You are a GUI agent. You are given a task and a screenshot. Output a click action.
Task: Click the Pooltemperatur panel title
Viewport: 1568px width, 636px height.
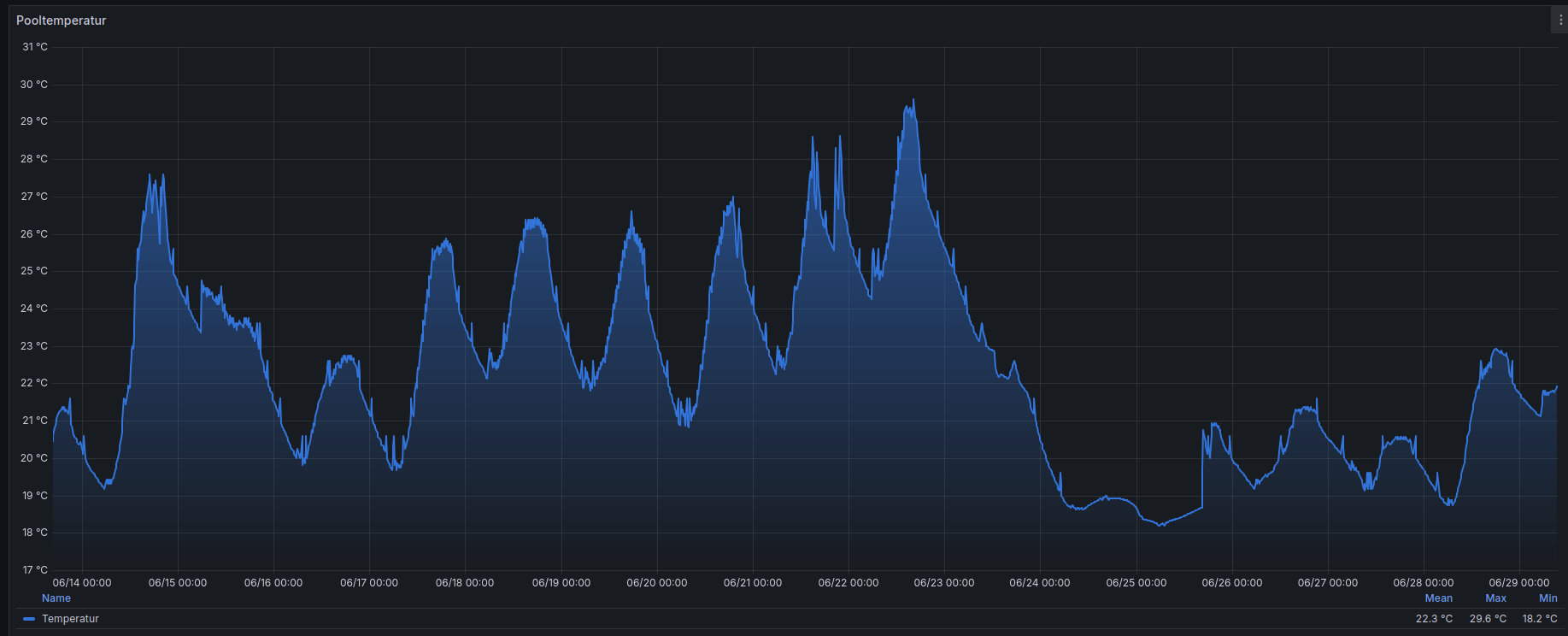pos(62,21)
